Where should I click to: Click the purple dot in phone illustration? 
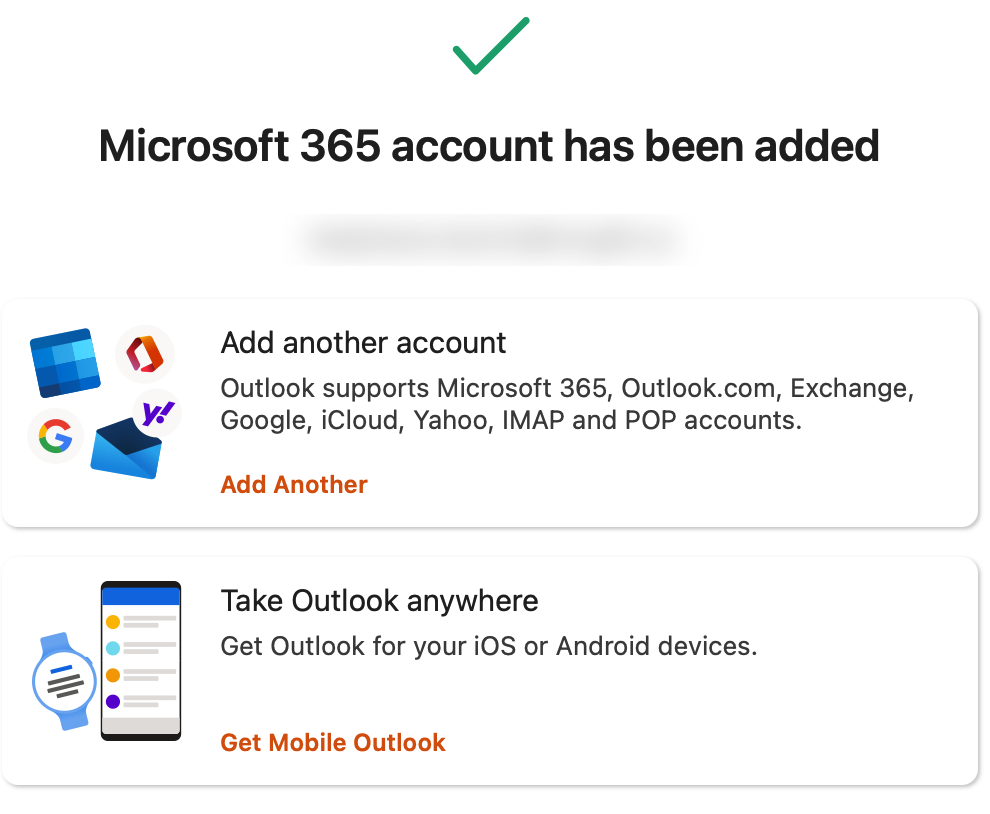[113, 701]
